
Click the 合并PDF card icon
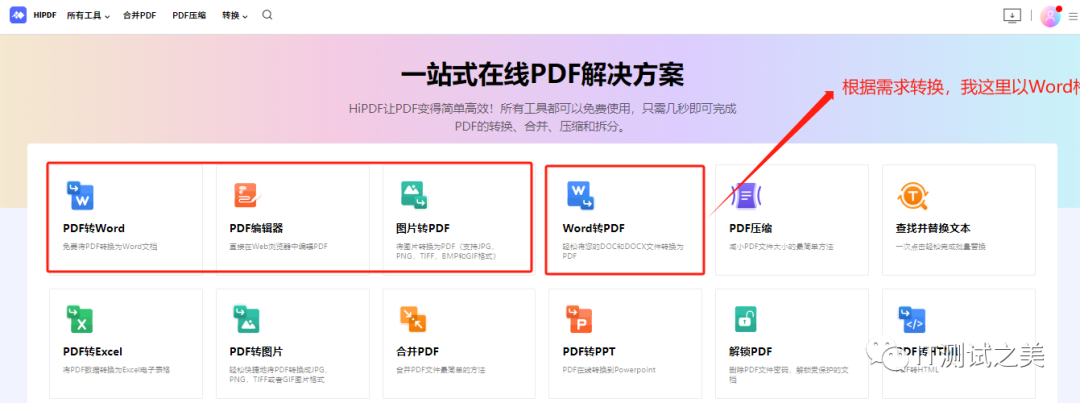pyautogui.click(x=413, y=319)
